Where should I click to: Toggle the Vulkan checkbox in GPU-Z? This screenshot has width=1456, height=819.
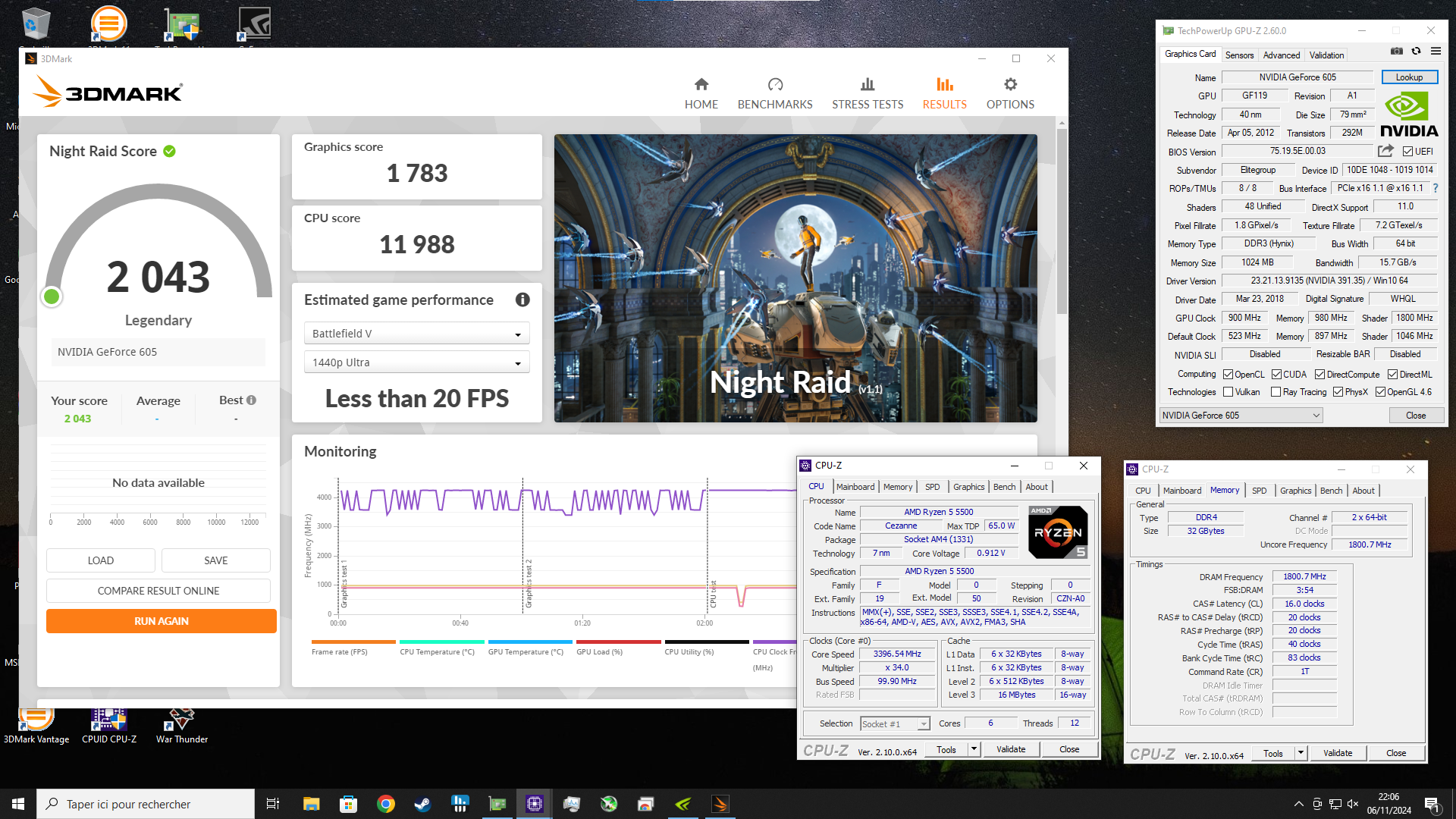click(x=1228, y=392)
